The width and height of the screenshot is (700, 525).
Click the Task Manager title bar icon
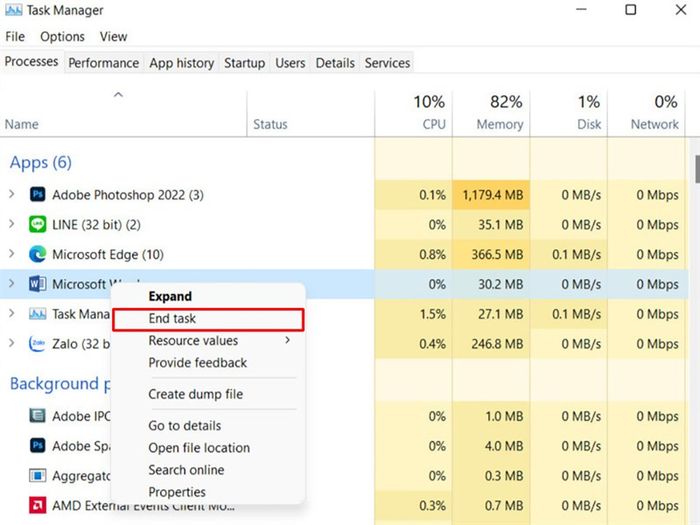click(x=13, y=10)
